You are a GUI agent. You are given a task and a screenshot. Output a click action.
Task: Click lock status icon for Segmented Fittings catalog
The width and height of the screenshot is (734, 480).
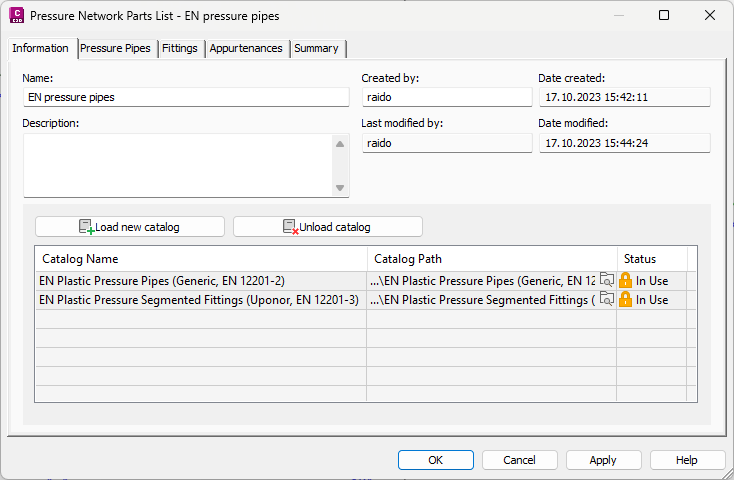pyautogui.click(x=626, y=299)
